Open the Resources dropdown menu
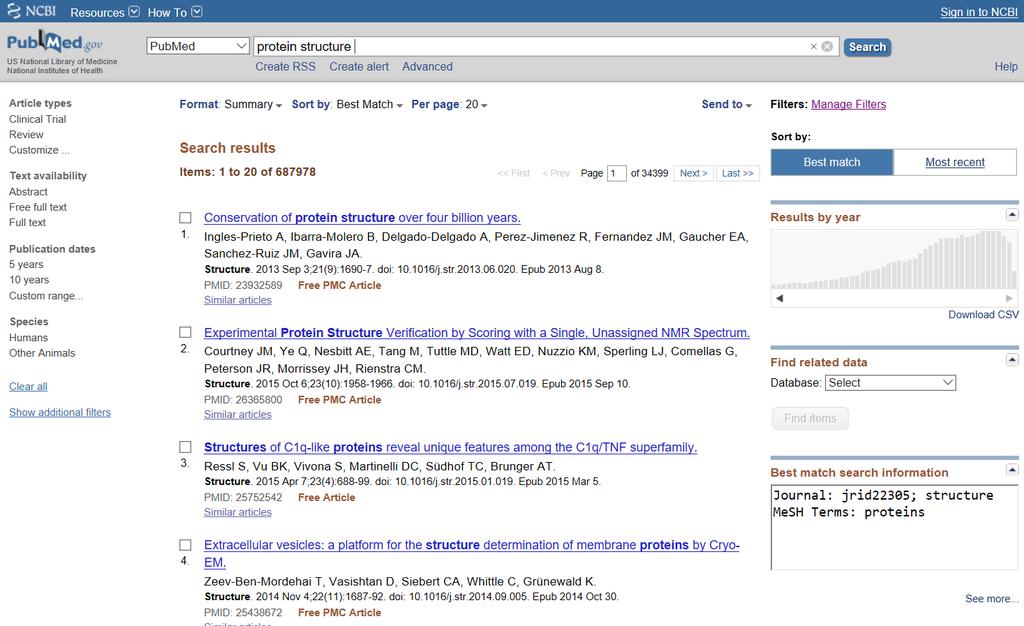 click(104, 12)
